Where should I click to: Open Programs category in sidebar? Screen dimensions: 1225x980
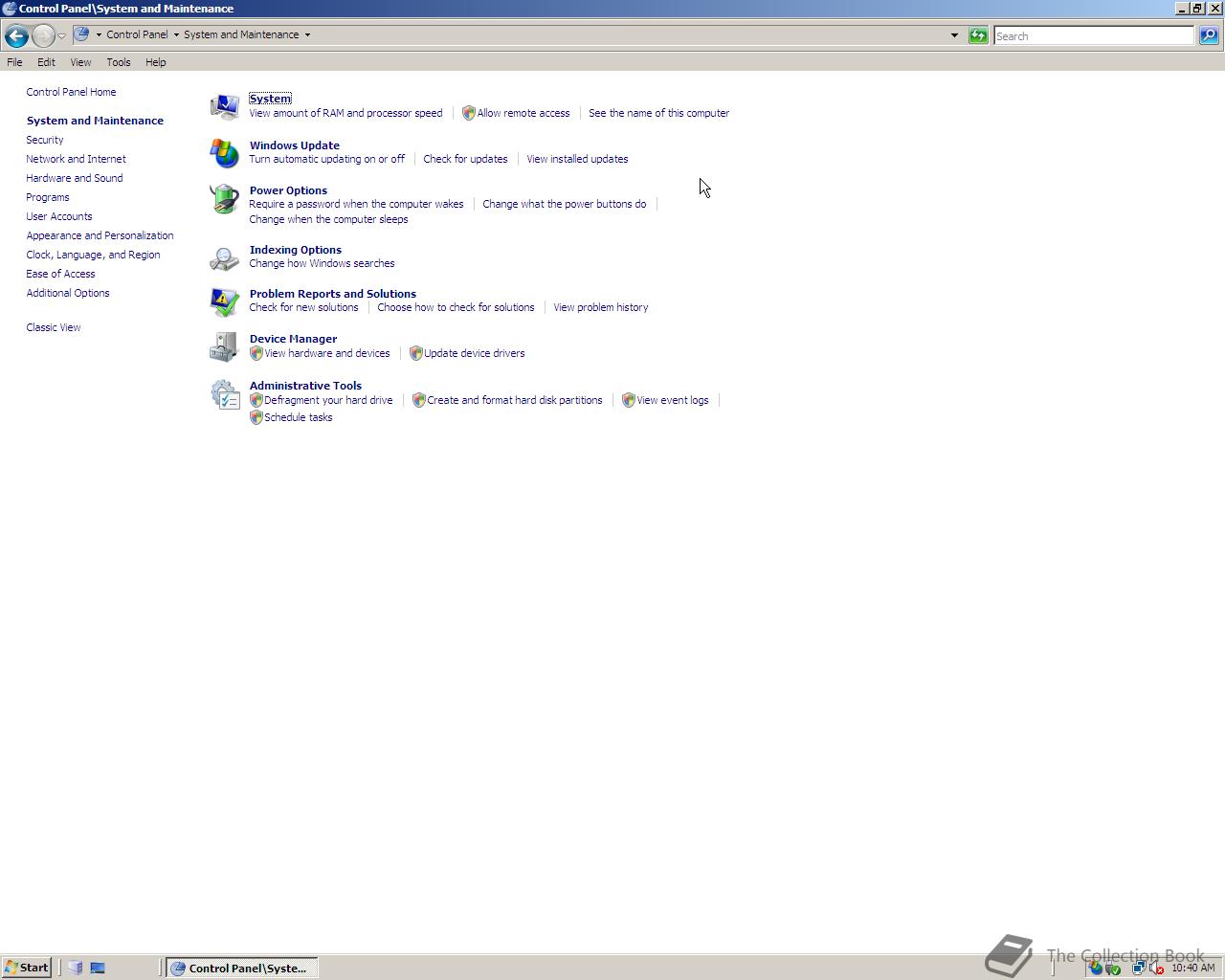click(48, 197)
